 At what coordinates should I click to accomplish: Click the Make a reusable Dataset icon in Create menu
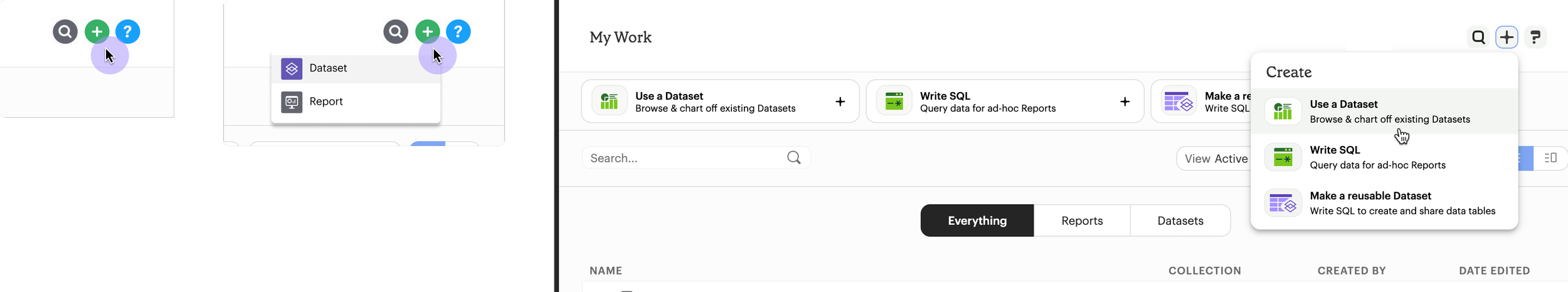(x=1283, y=204)
